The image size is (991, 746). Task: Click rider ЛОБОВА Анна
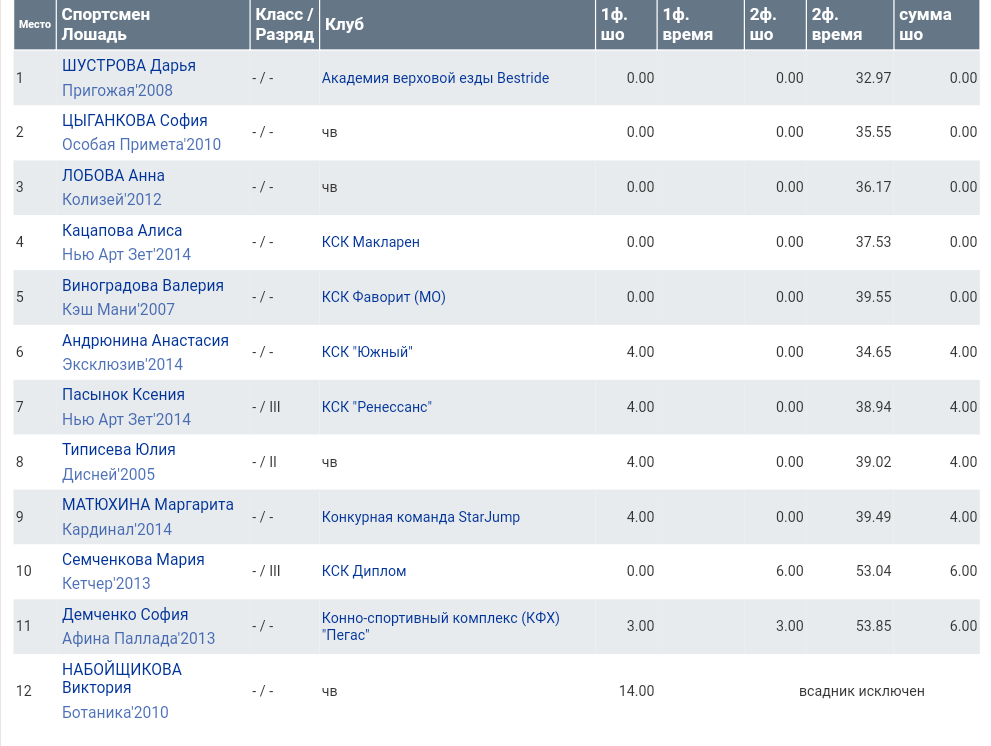[113, 176]
